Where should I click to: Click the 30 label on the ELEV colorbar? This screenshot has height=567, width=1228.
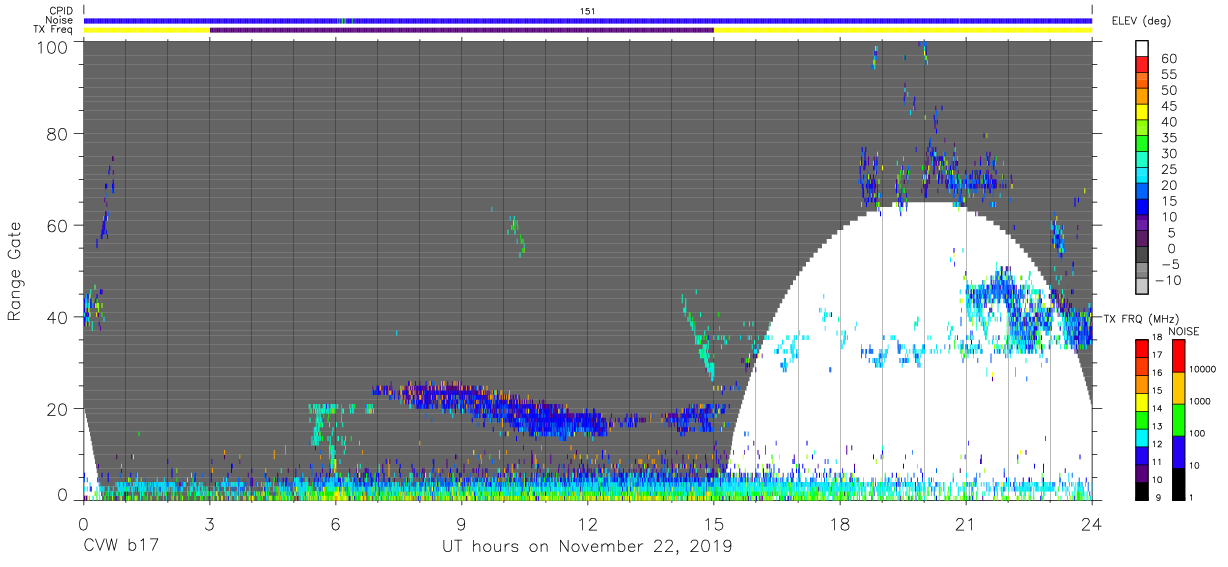point(1167,153)
